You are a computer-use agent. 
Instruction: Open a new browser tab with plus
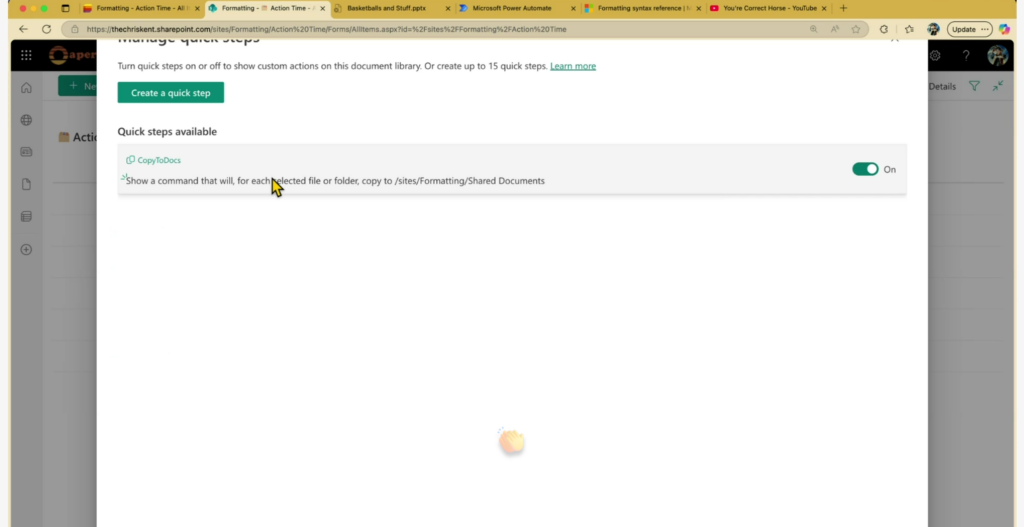click(843, 8)
